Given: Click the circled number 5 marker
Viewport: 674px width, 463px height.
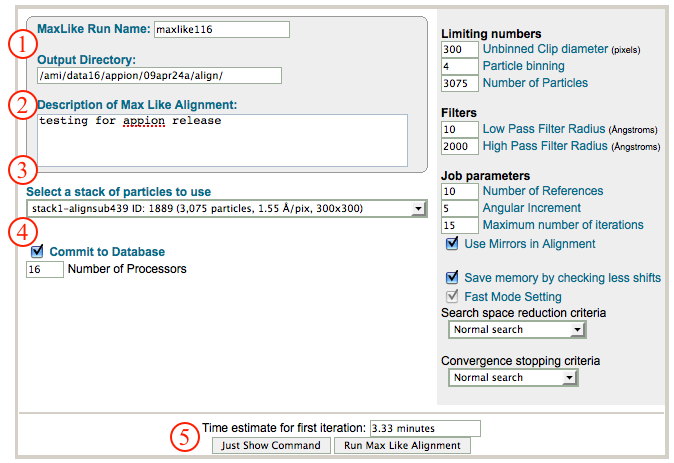Looking at the screenshot, I should pos(182,436).
